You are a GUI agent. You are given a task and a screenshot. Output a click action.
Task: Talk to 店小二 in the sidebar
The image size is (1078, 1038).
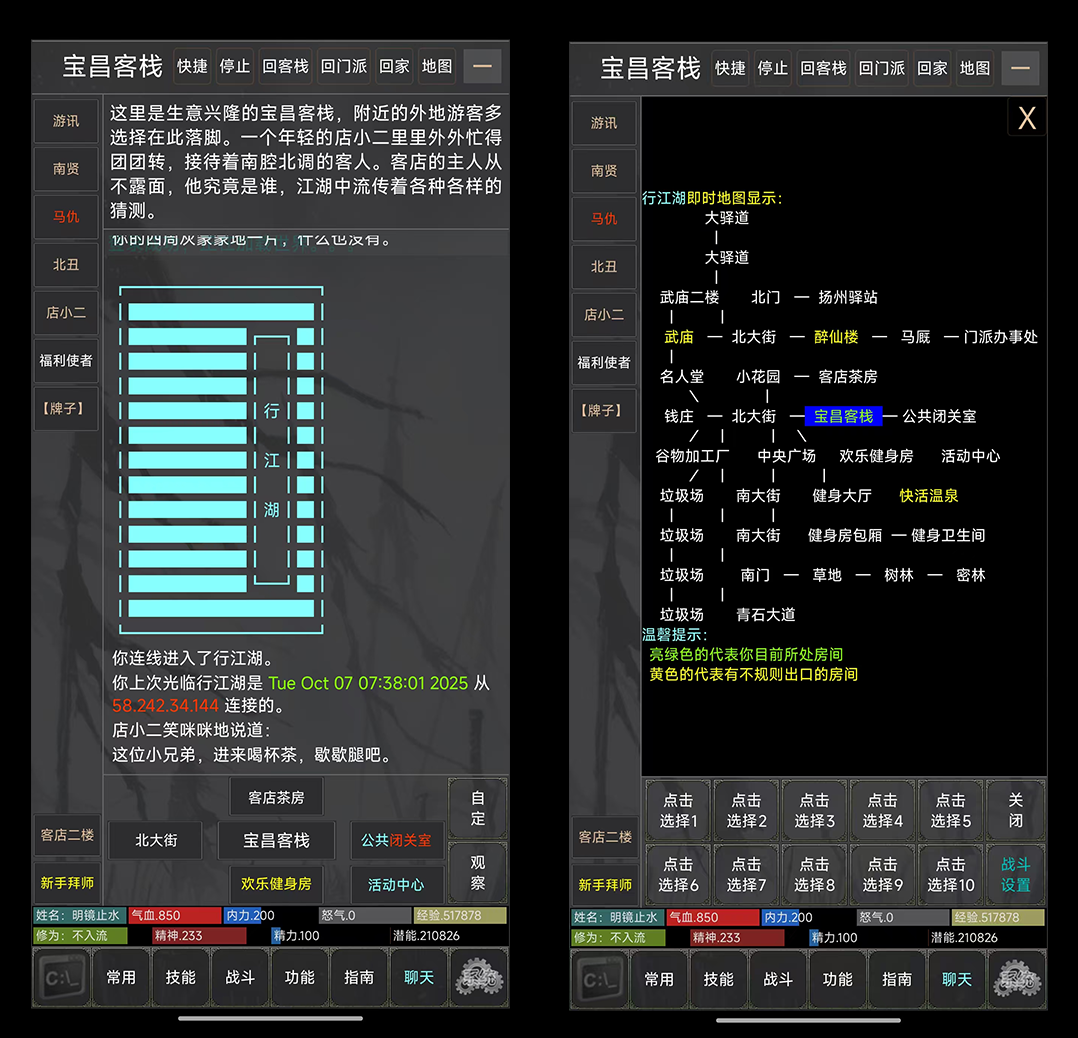click(66, 313)
